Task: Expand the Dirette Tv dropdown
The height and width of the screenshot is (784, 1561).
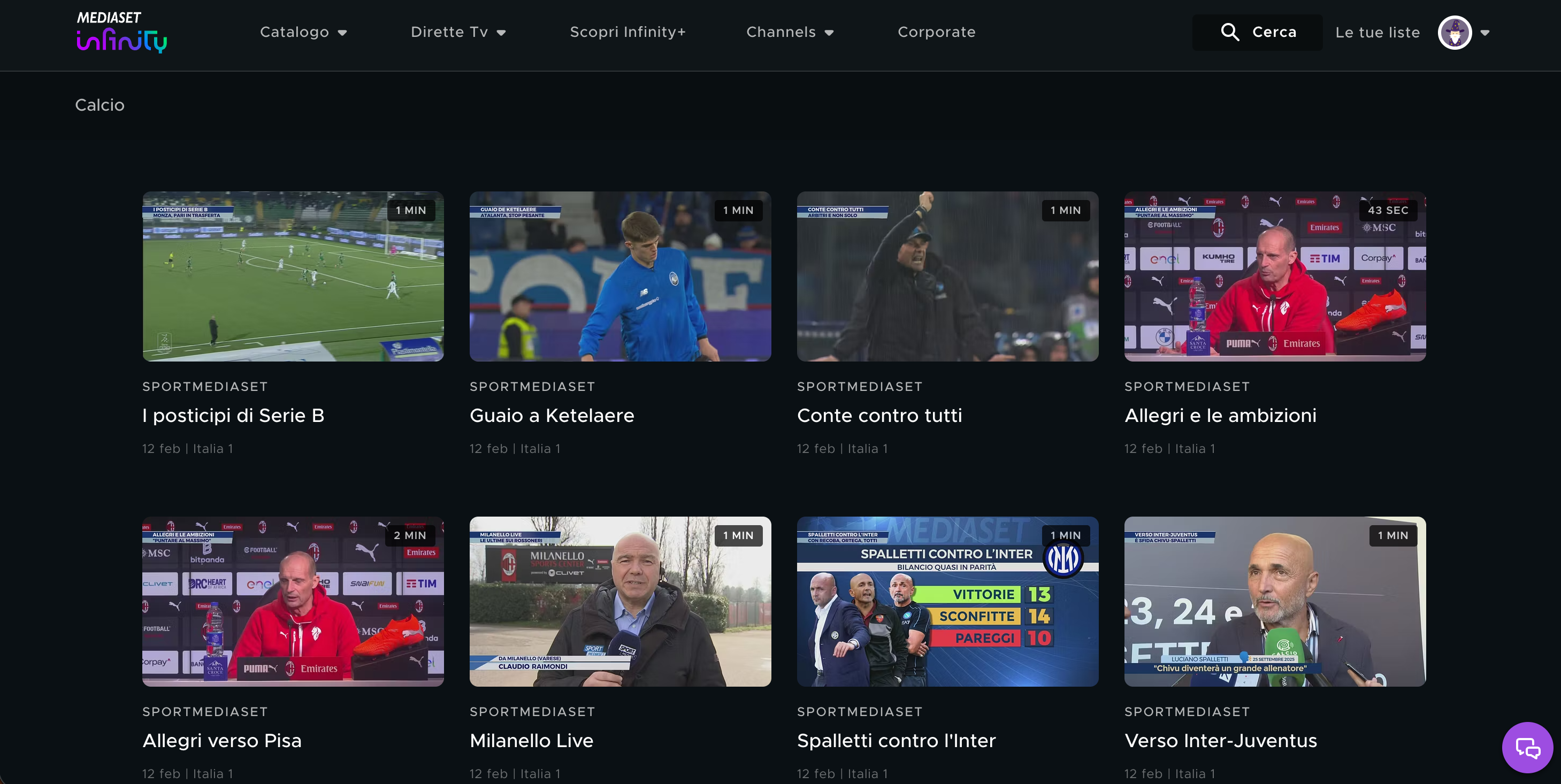Action: tap(458, 32)
